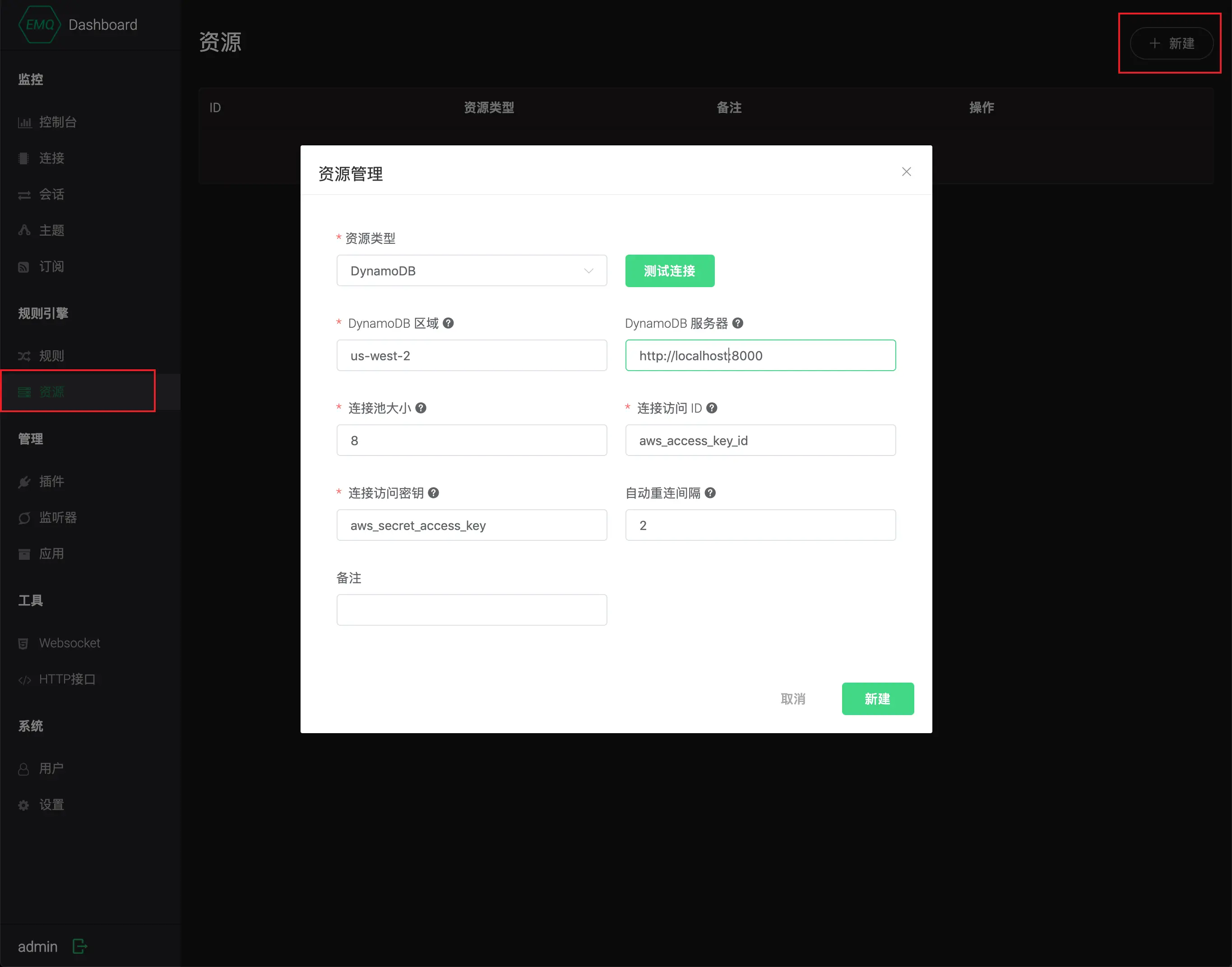Click the green 新建 submit button
Image resolution: width=1232 pixels, height=967 pixels.
pos(877,699)
